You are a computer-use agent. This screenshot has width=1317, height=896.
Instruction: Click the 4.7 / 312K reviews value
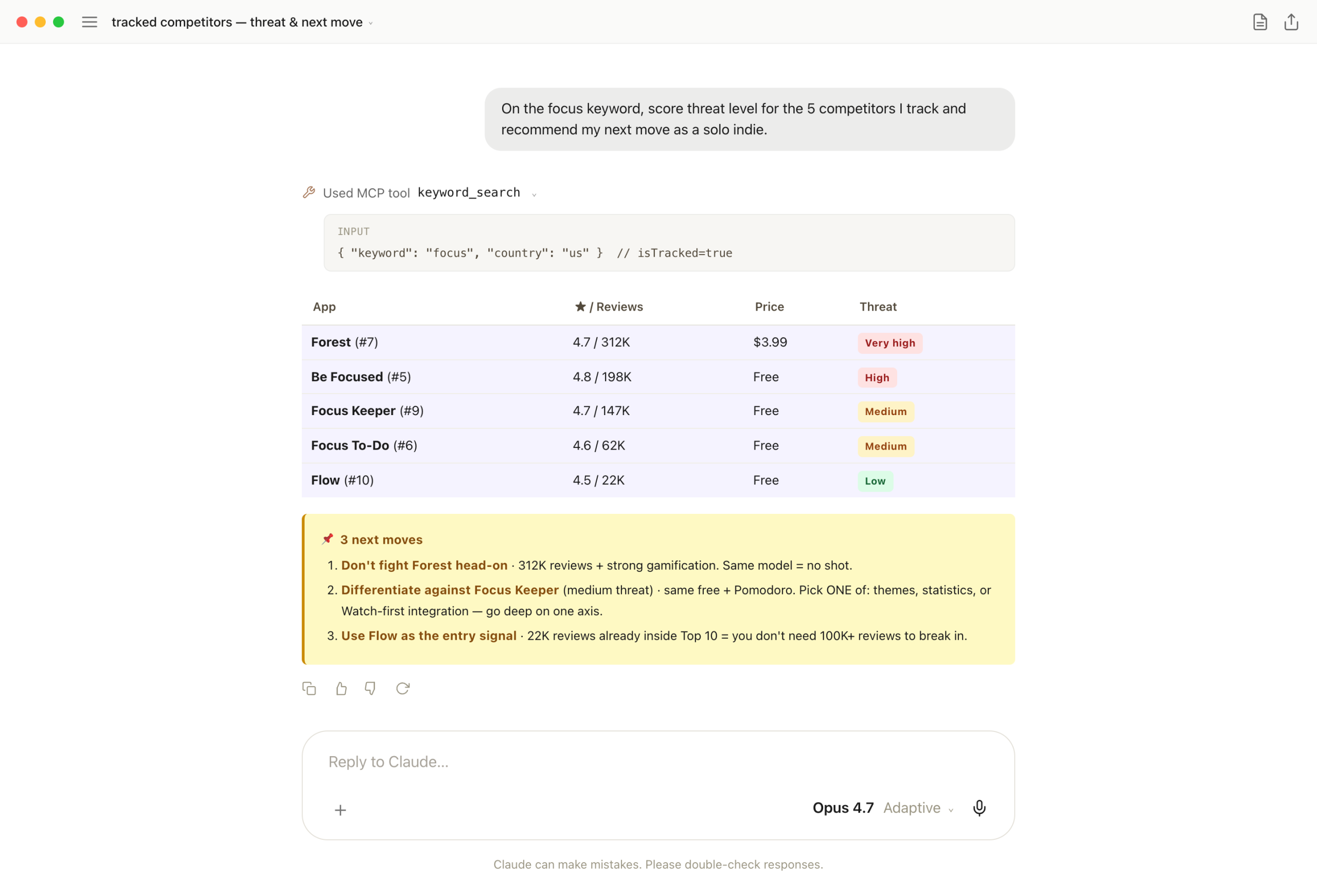(x=601, y=343)
